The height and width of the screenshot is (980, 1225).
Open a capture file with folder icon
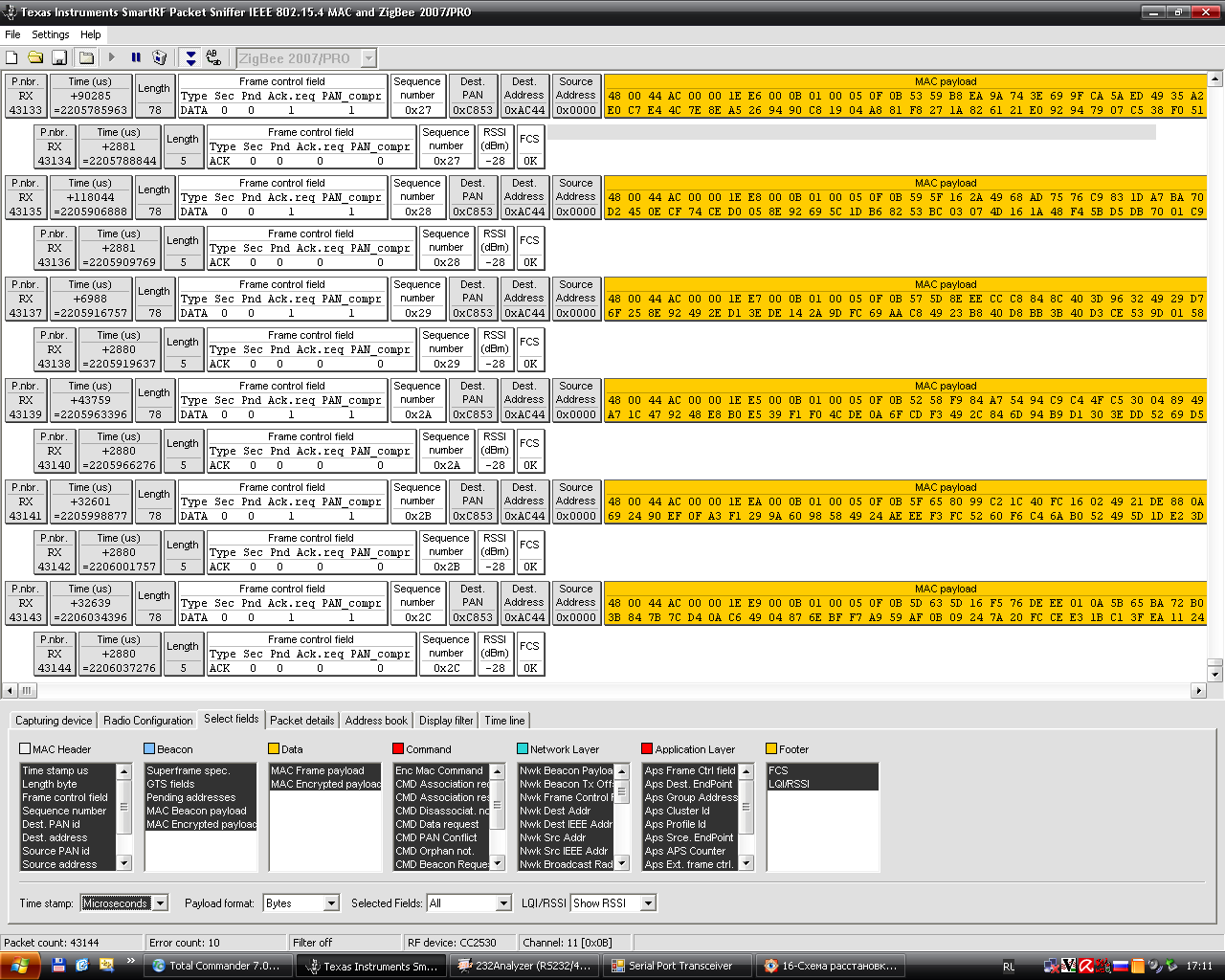tap(35, 57)
